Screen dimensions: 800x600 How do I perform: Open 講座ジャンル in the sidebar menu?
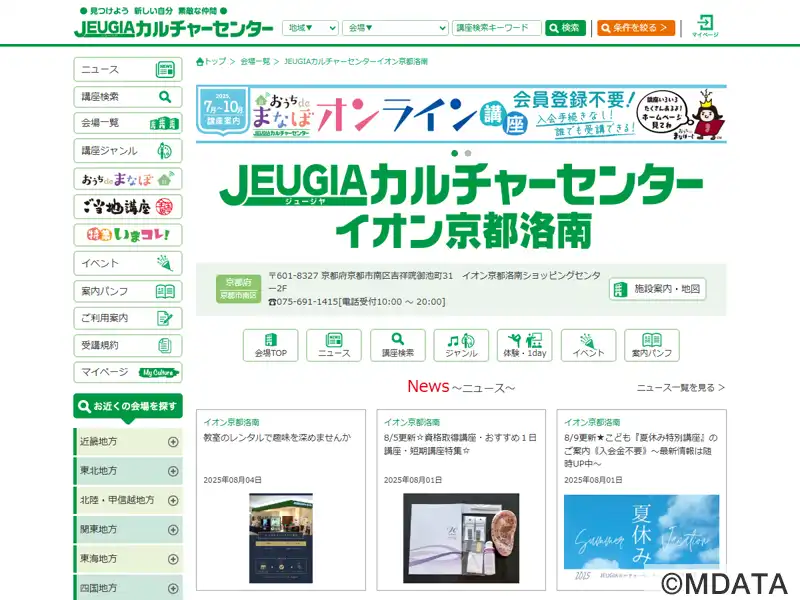click(x=128, y=151)
